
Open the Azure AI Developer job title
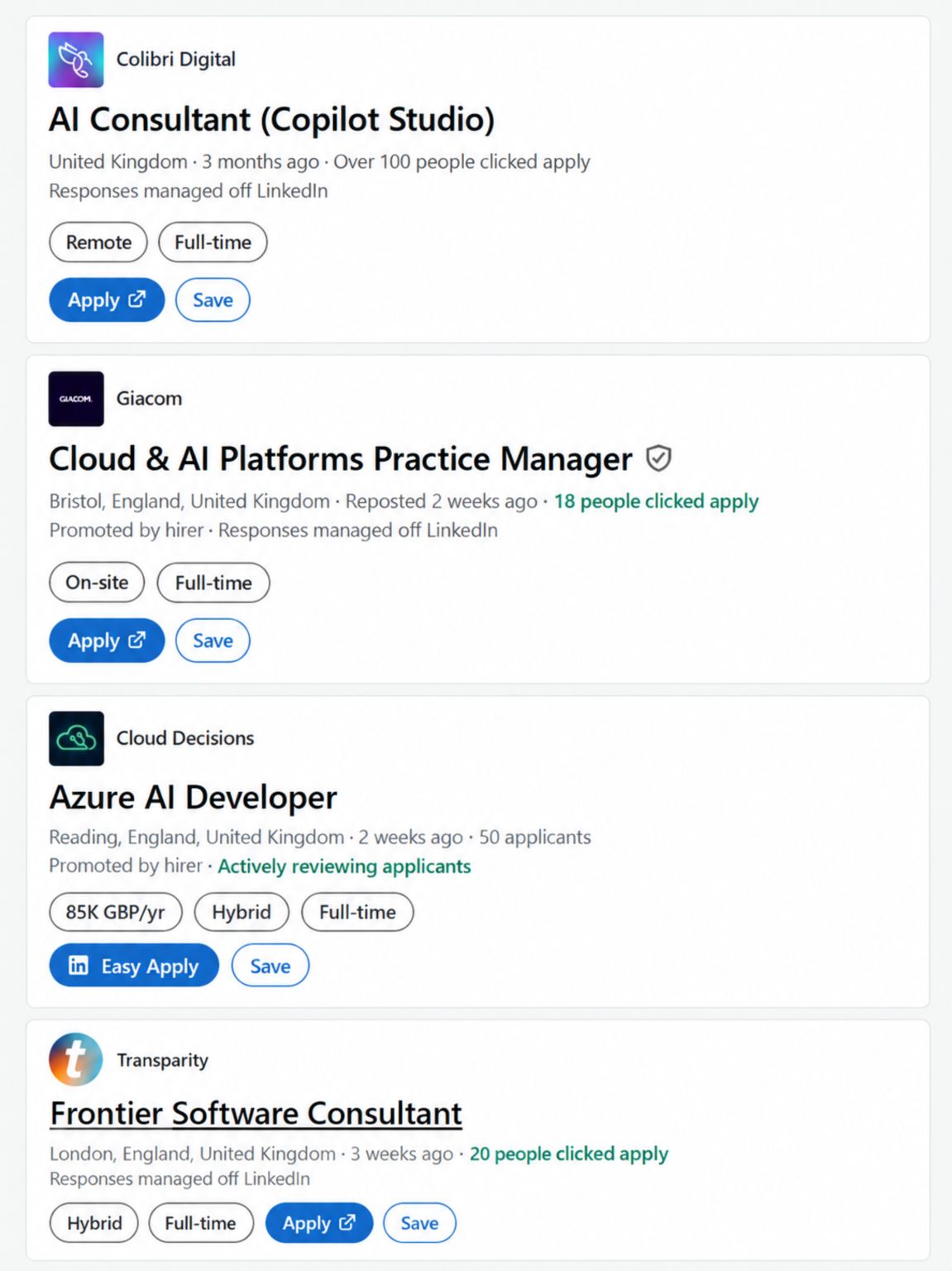[194, 798]
